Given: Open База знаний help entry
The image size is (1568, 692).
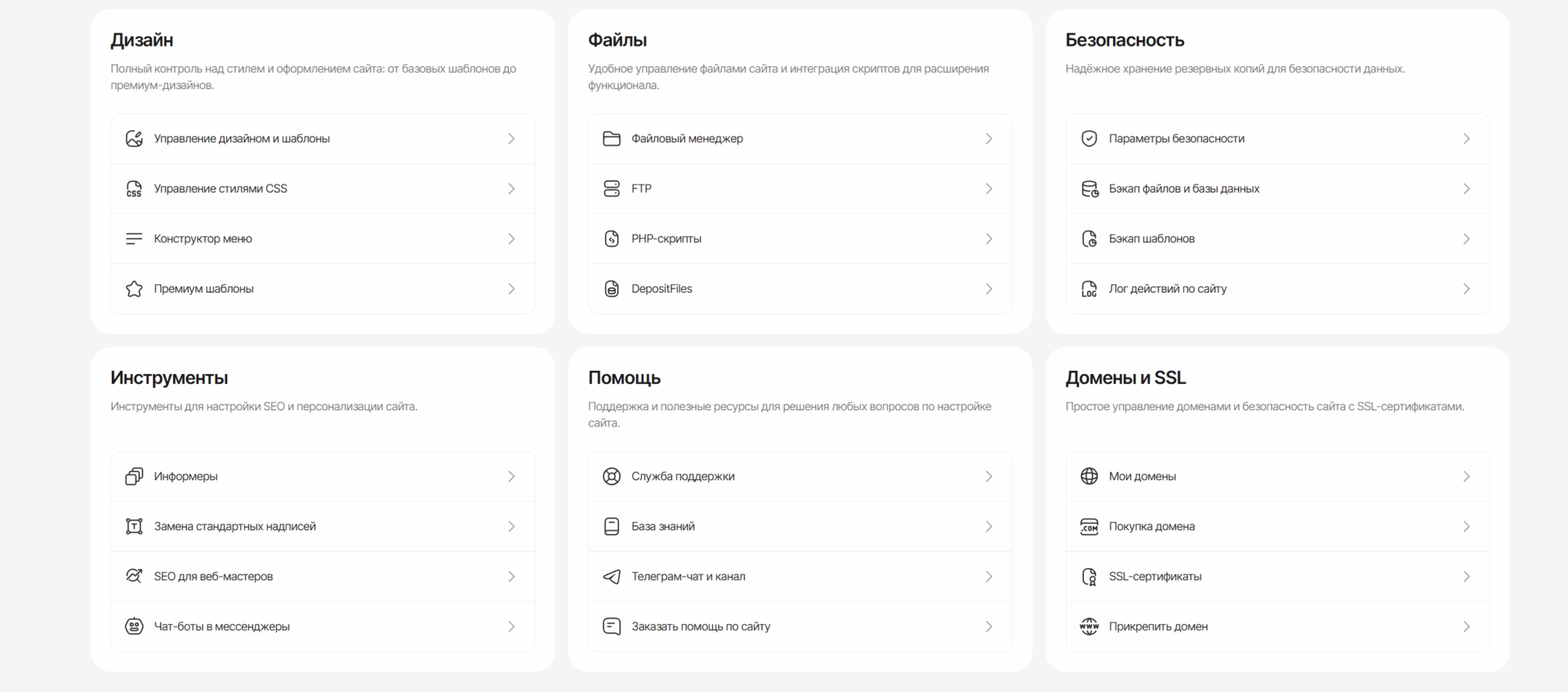Looking at the screenshot, I should (x=663, y=527).
